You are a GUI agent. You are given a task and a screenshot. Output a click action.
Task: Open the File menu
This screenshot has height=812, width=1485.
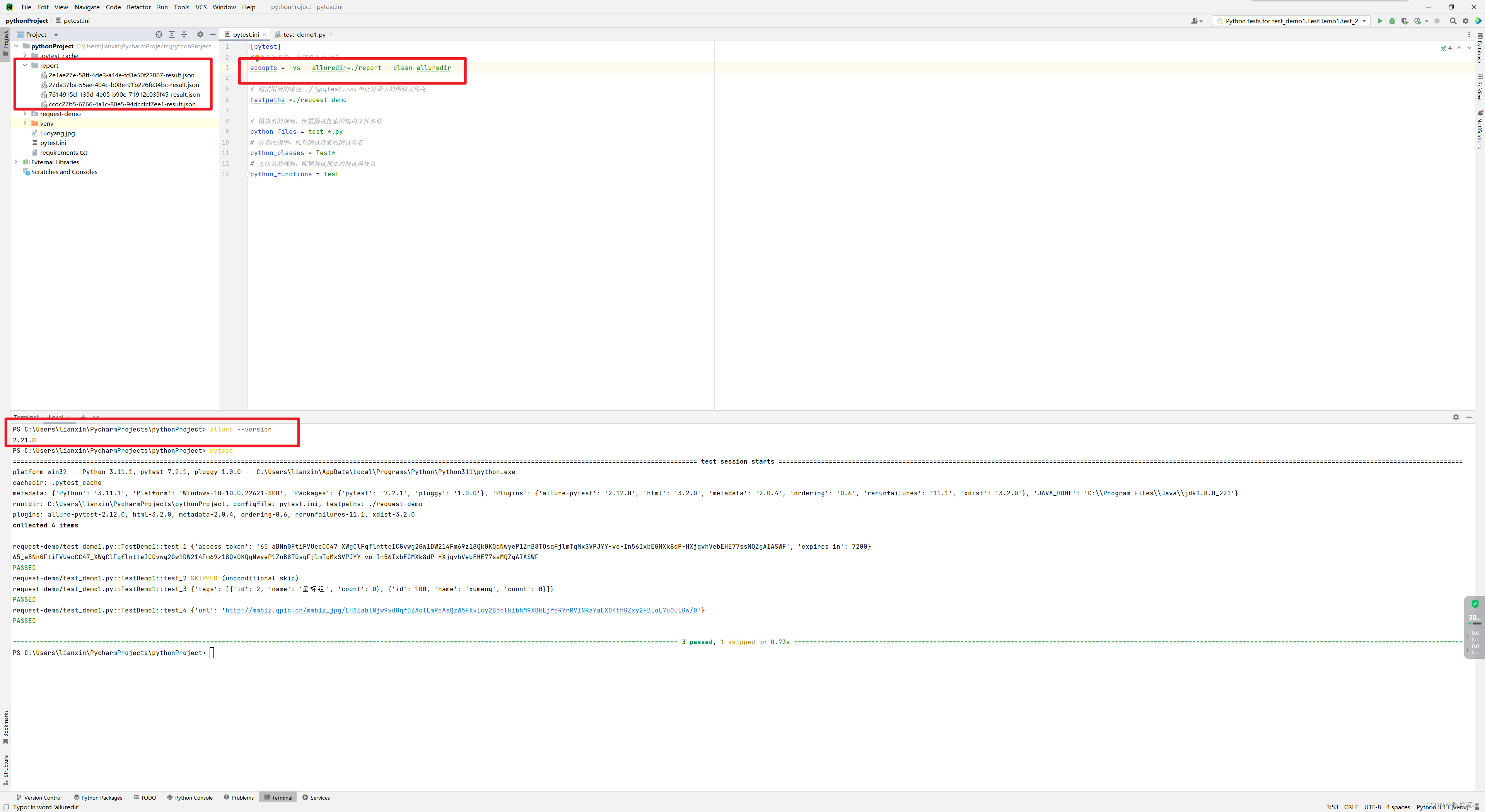26,7
